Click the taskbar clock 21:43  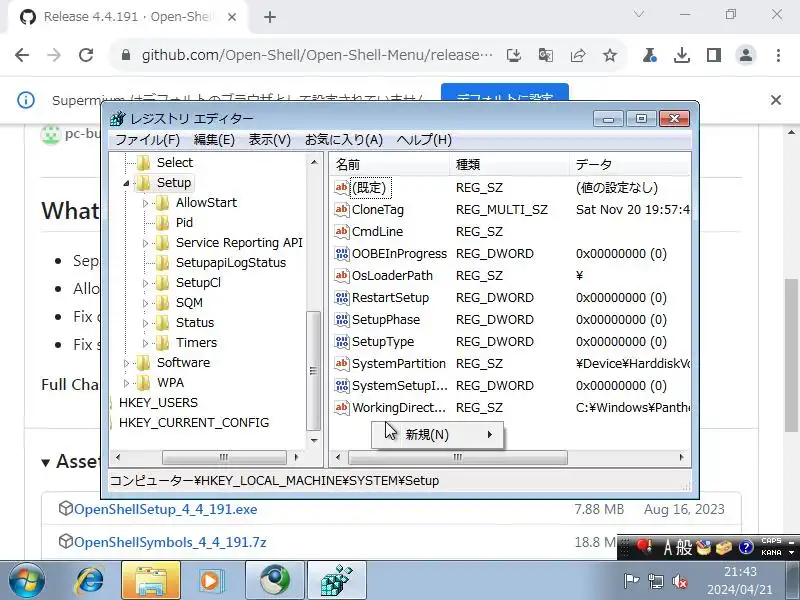[740, 571]
